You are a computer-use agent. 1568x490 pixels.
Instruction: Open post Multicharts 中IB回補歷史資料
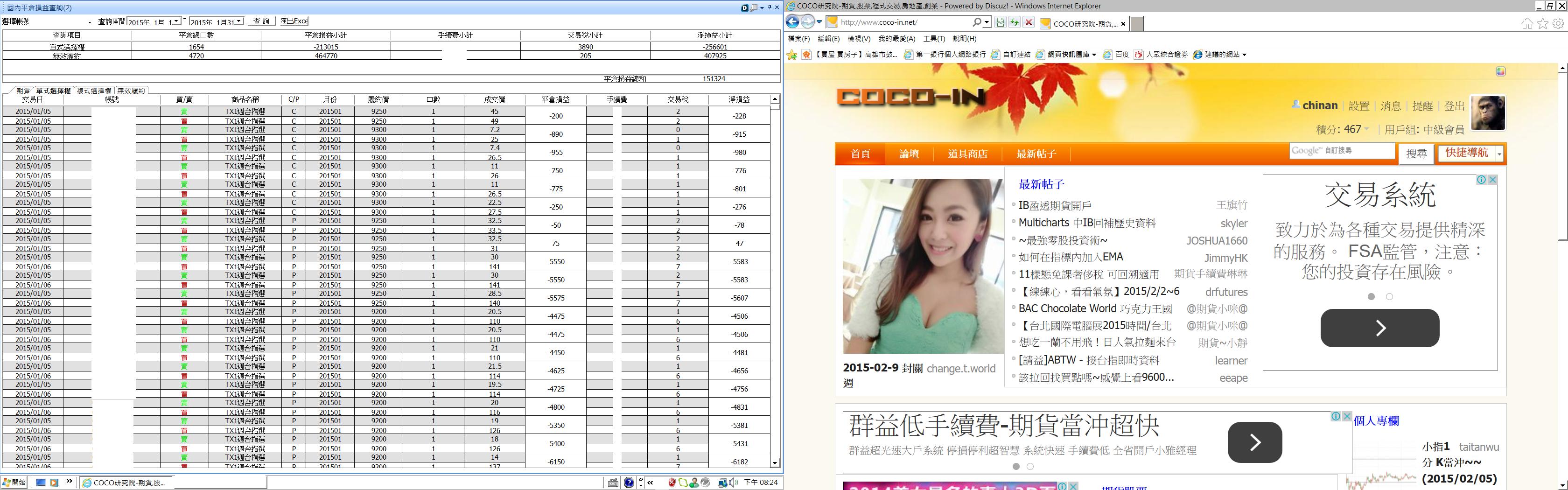[1087, 224]
